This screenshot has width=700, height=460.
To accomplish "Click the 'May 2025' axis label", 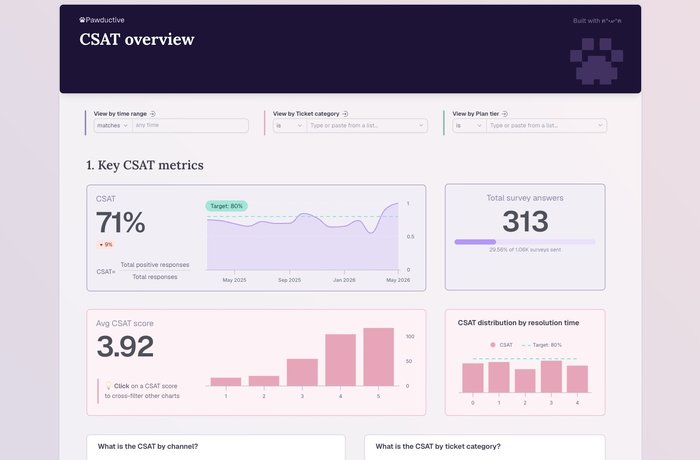I will [x=234, y=280].
